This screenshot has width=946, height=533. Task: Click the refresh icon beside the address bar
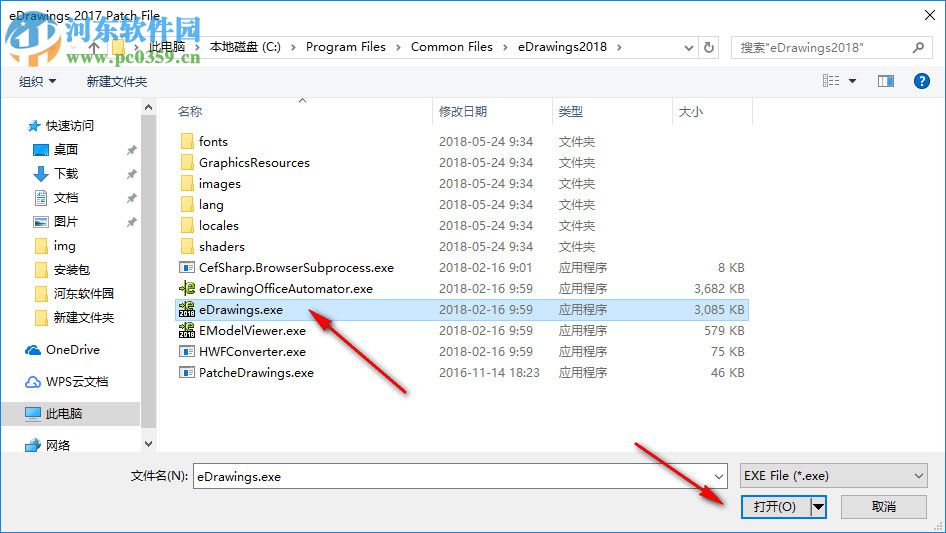pos(709,47)
